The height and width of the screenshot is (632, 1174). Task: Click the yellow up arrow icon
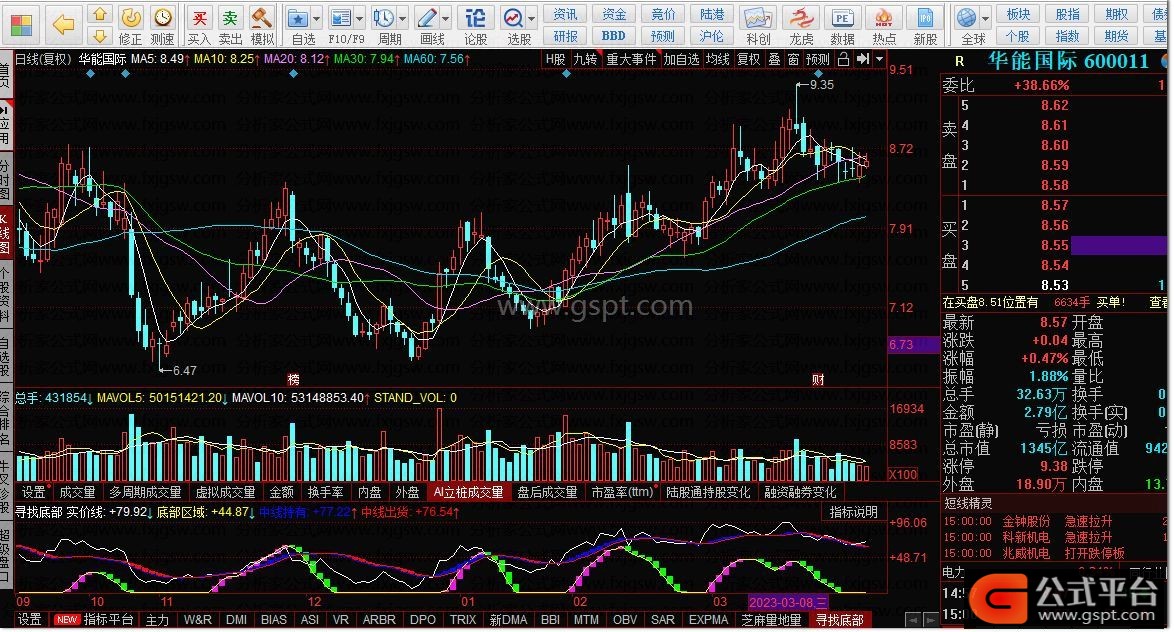click(x=100, y=15)
